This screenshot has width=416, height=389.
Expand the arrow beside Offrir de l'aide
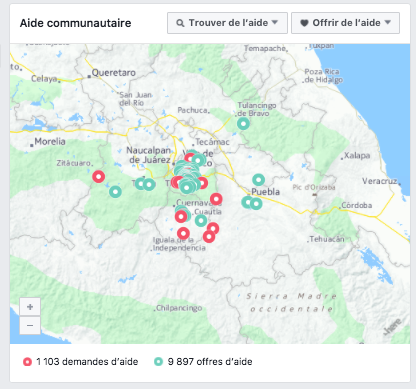coord(387,22)
